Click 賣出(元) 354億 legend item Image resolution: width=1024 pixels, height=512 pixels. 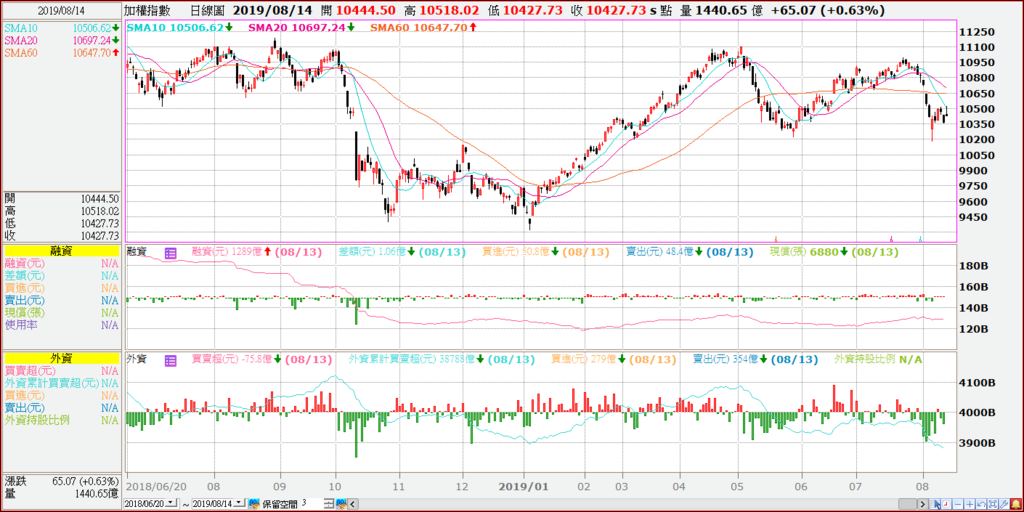(756, 359)
